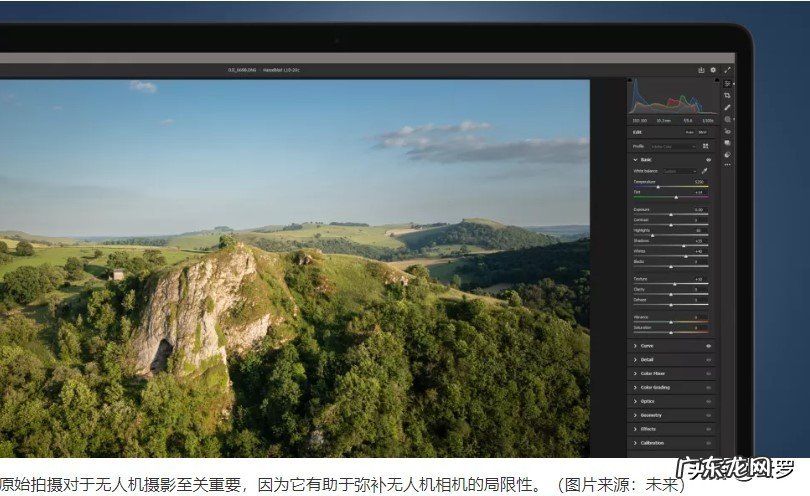Screen dimensions: 810x496
Task: Open the Presets panel icon
Action: [727, 154]
